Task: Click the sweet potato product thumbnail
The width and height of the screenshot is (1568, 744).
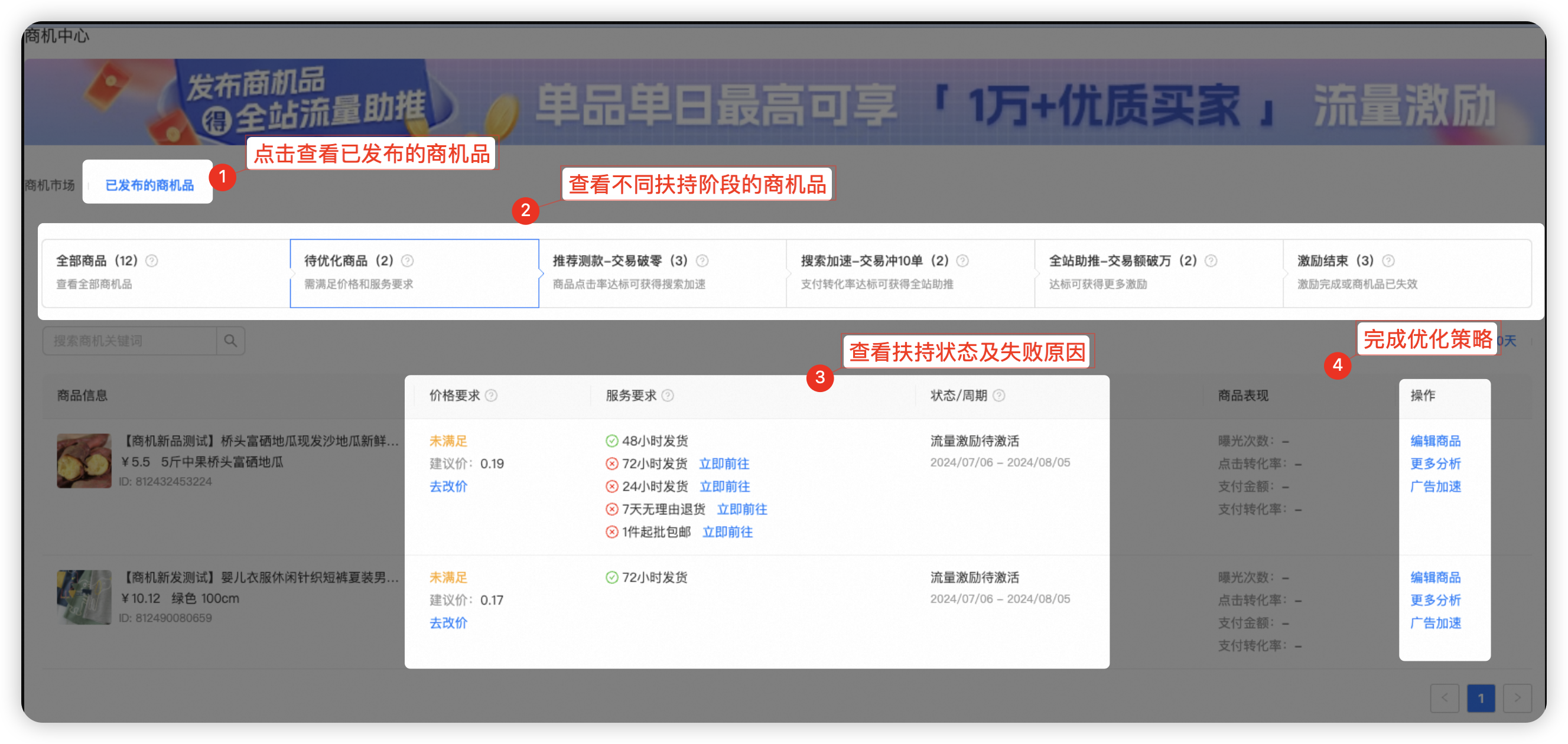Action: (x=83, y=461)
